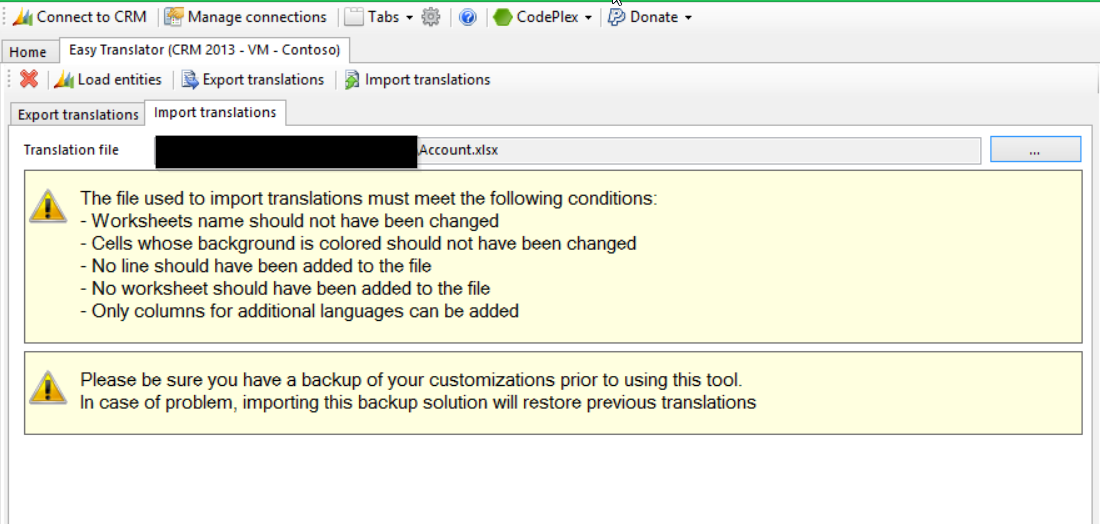Click the Connect to CRM button

79,17
